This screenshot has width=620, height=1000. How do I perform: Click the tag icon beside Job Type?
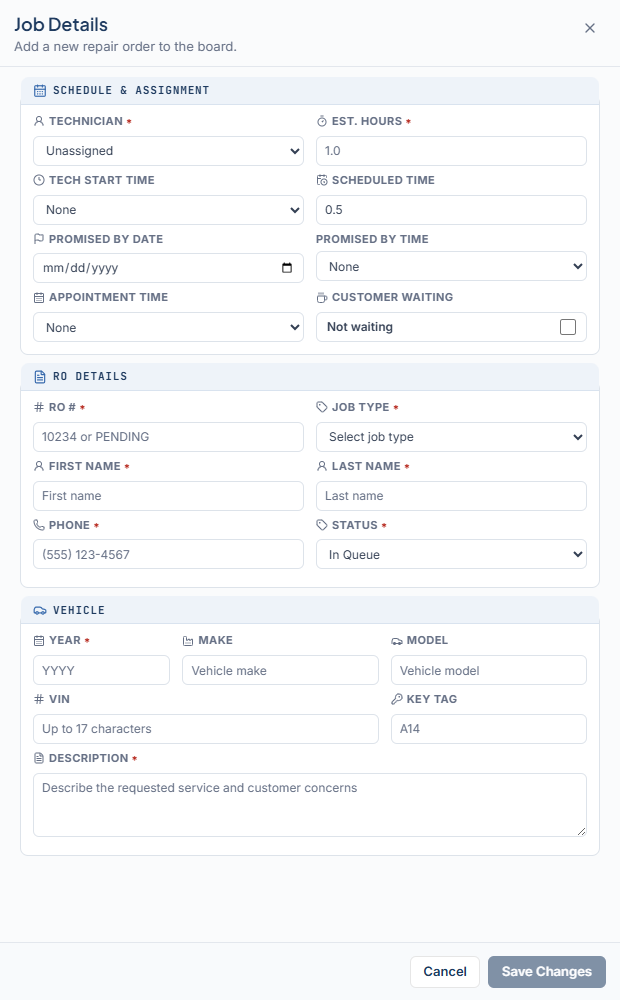321,407
